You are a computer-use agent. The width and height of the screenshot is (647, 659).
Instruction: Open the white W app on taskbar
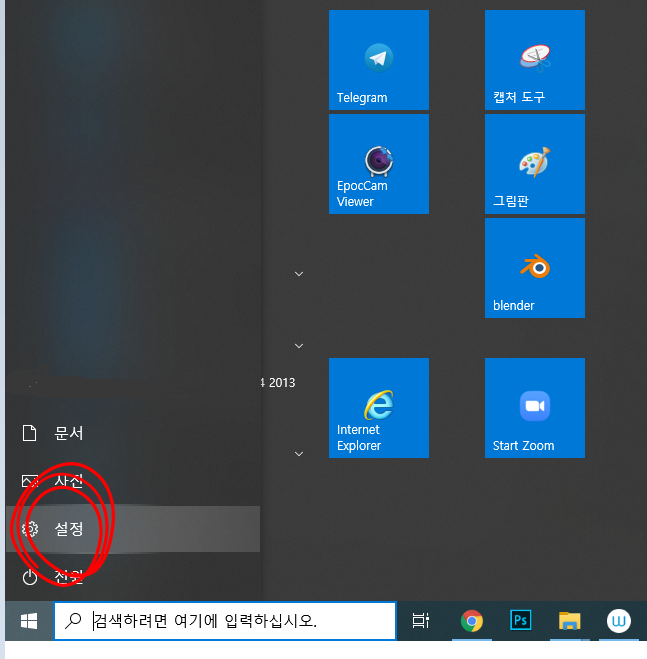tap(618, 621)
